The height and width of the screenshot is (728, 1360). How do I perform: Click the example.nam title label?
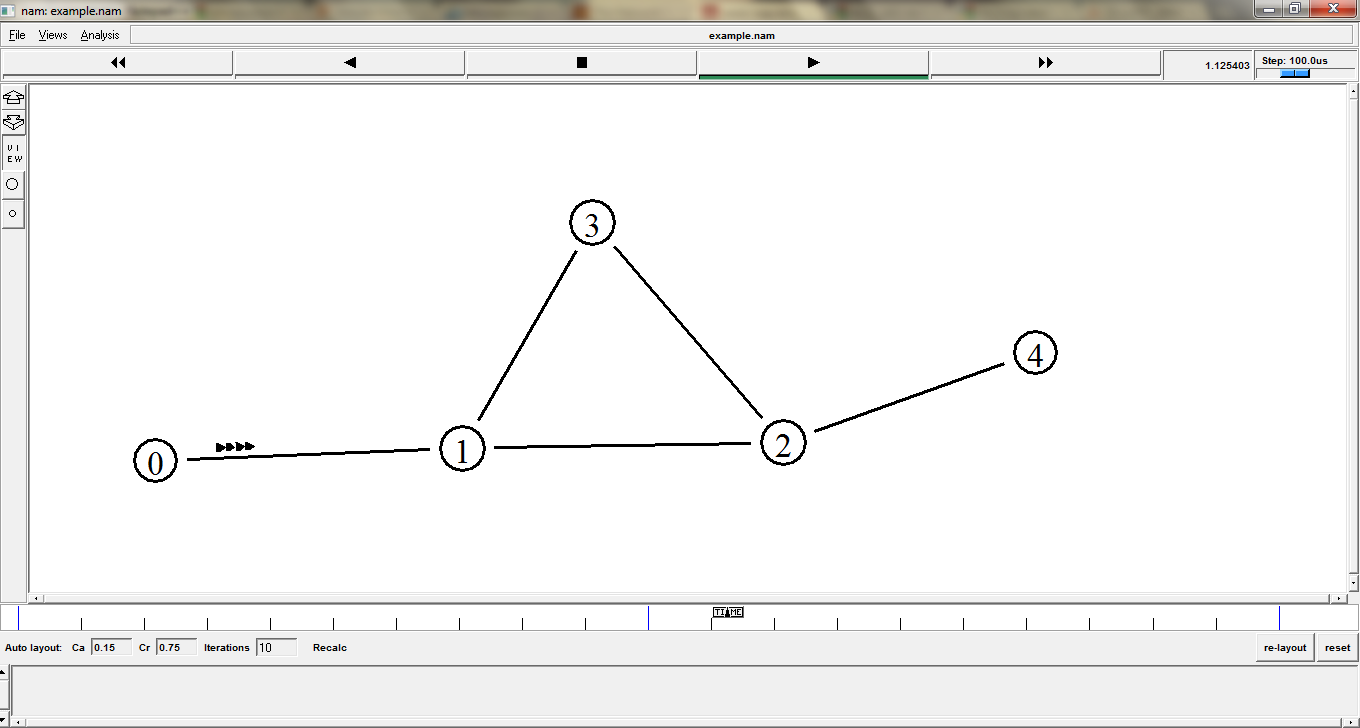pos(742,35)
